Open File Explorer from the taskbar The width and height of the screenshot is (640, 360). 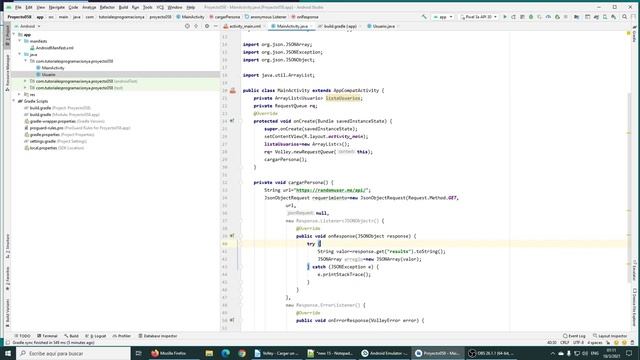[209, 353]
